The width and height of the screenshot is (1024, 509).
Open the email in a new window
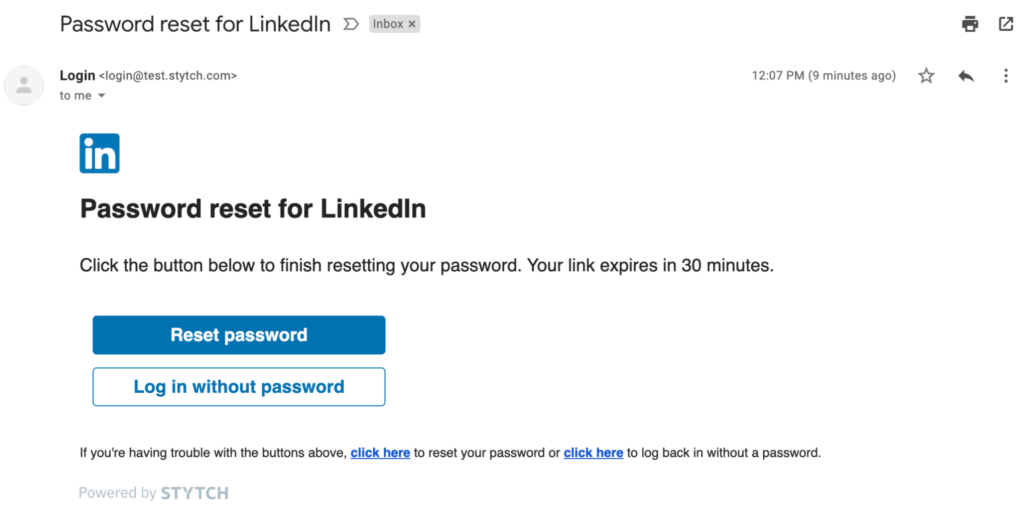click(1006, 24)
